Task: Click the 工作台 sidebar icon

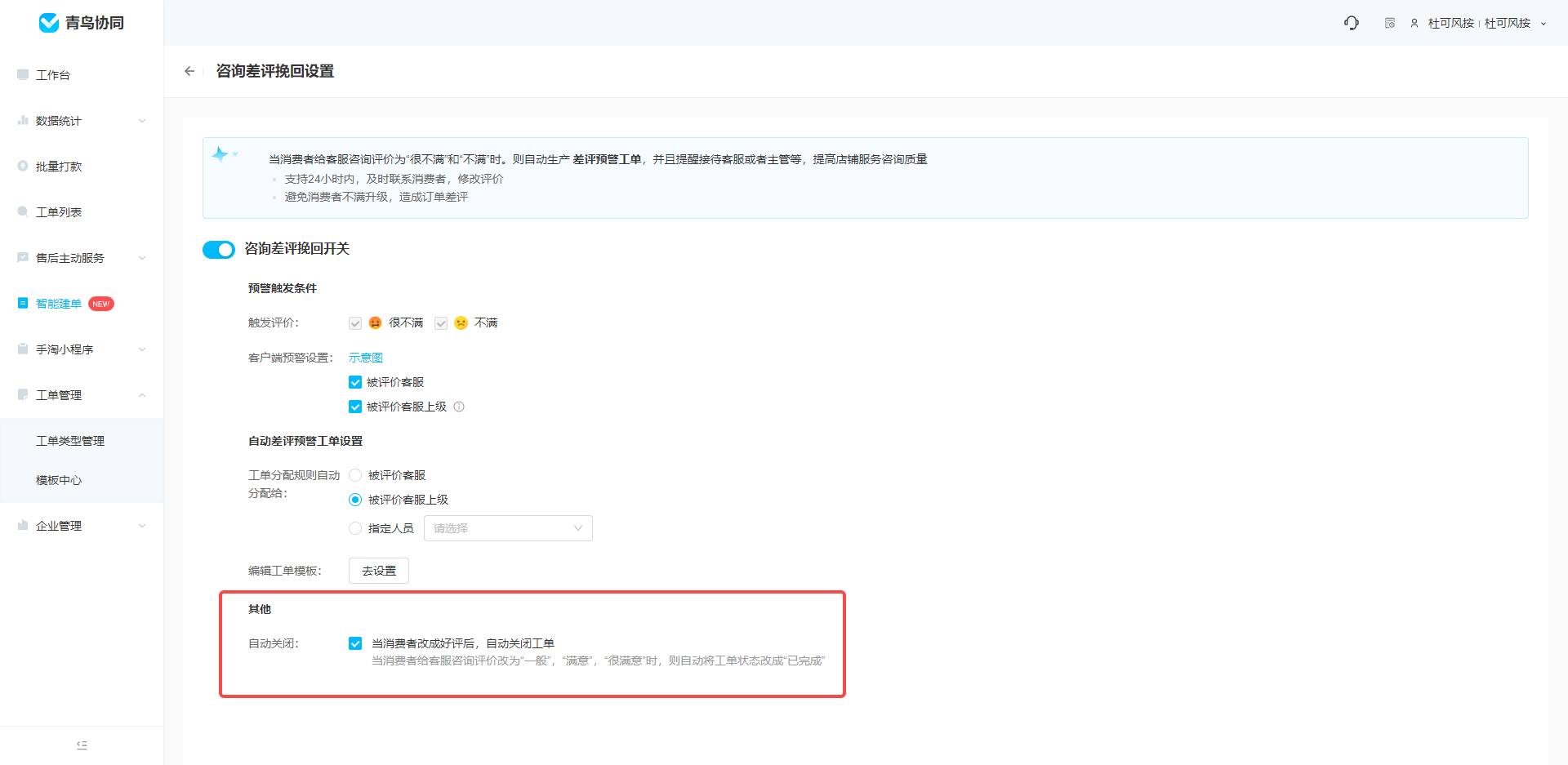Action: (23, 74)
